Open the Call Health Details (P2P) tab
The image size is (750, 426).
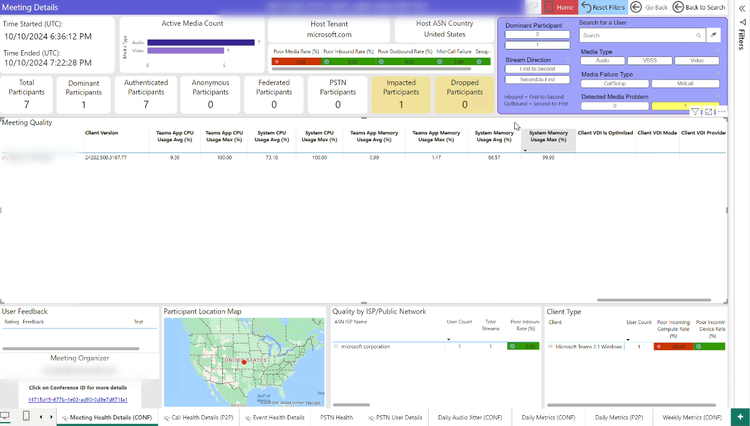(199, 417)
